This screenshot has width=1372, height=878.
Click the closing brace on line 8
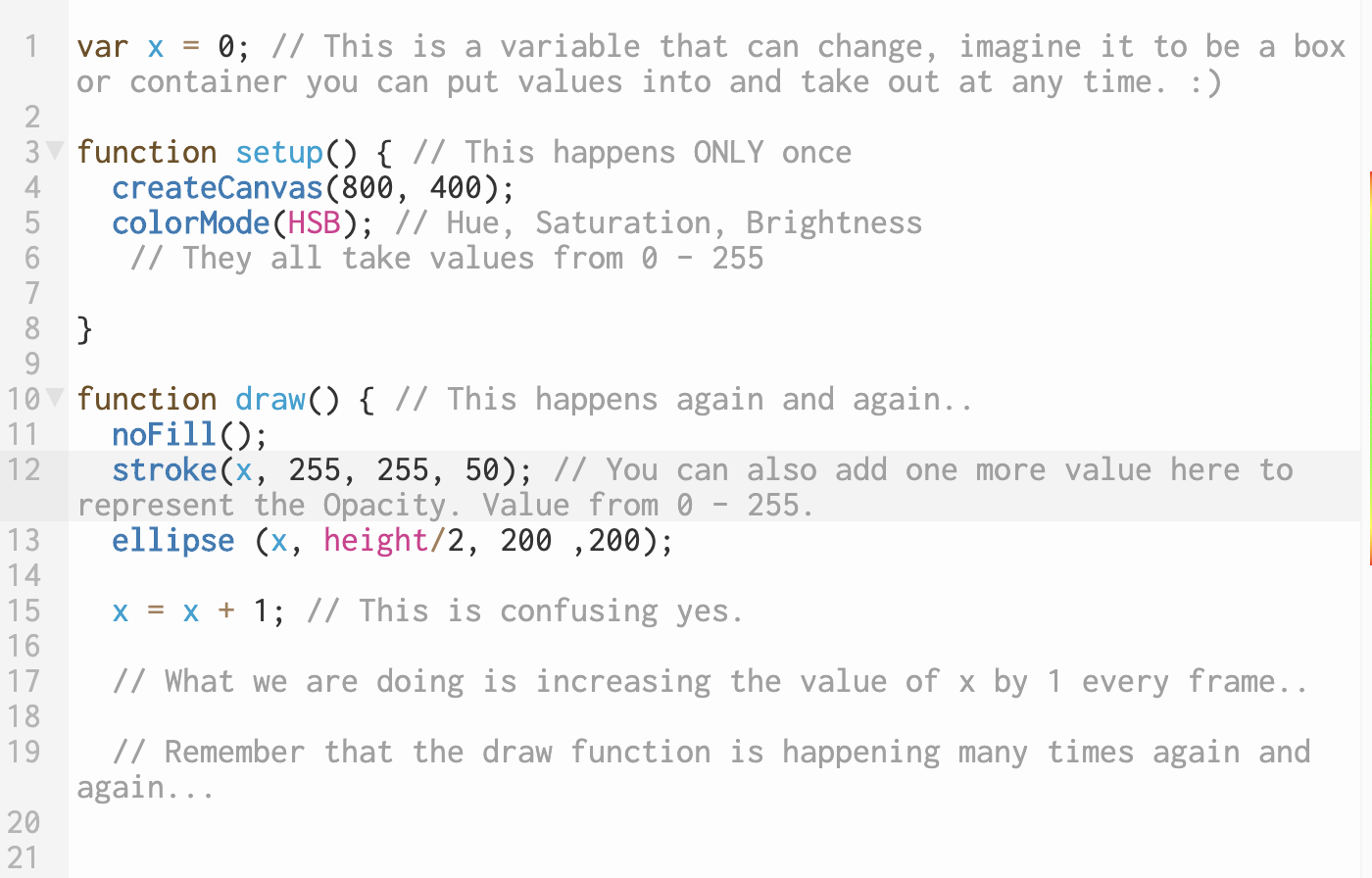pos(85,328)
